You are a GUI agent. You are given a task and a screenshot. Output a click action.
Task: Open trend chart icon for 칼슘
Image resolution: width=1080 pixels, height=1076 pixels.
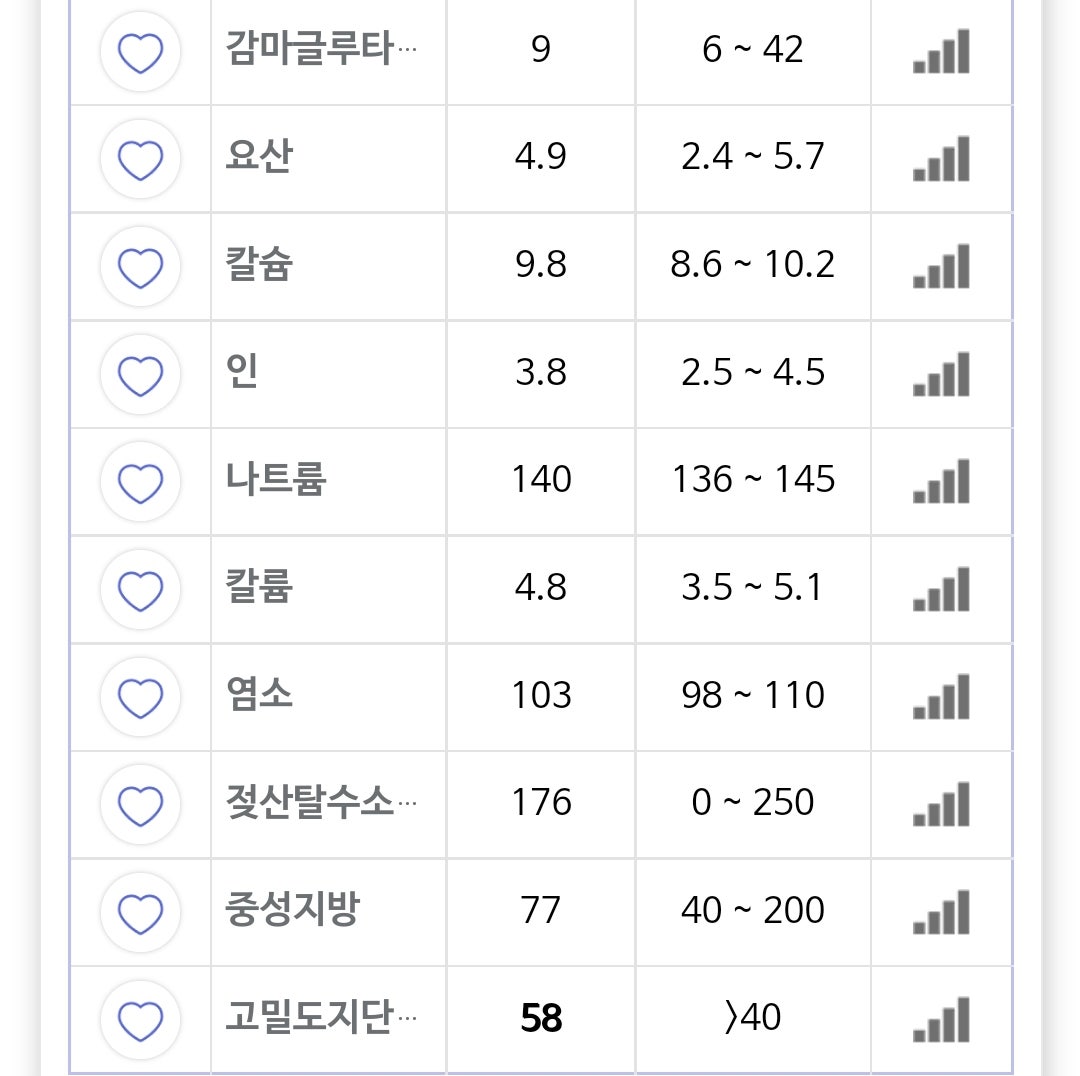point(941,266)
